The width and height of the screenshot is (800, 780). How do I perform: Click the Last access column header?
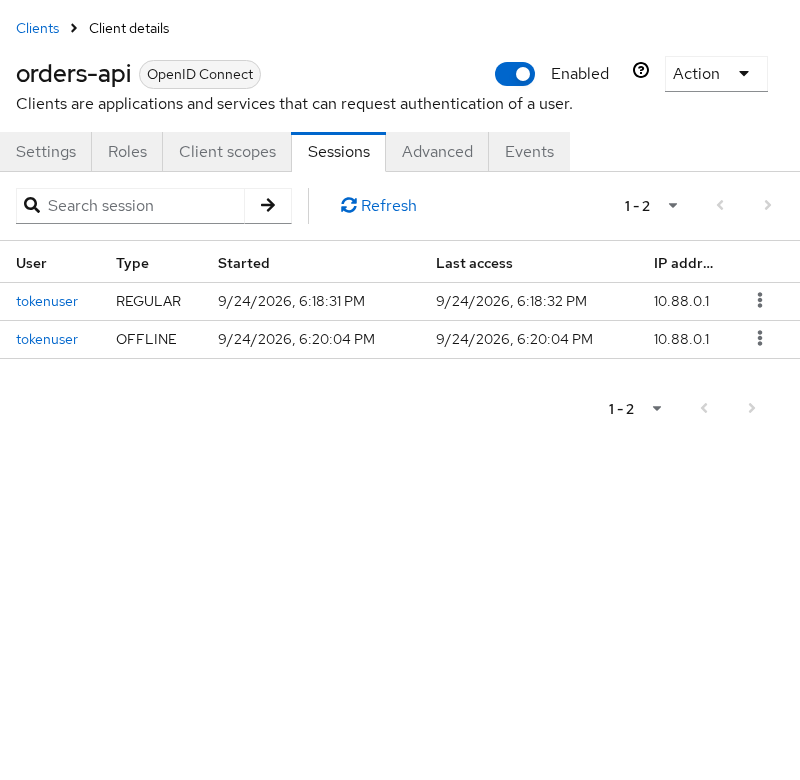point(474,263)
